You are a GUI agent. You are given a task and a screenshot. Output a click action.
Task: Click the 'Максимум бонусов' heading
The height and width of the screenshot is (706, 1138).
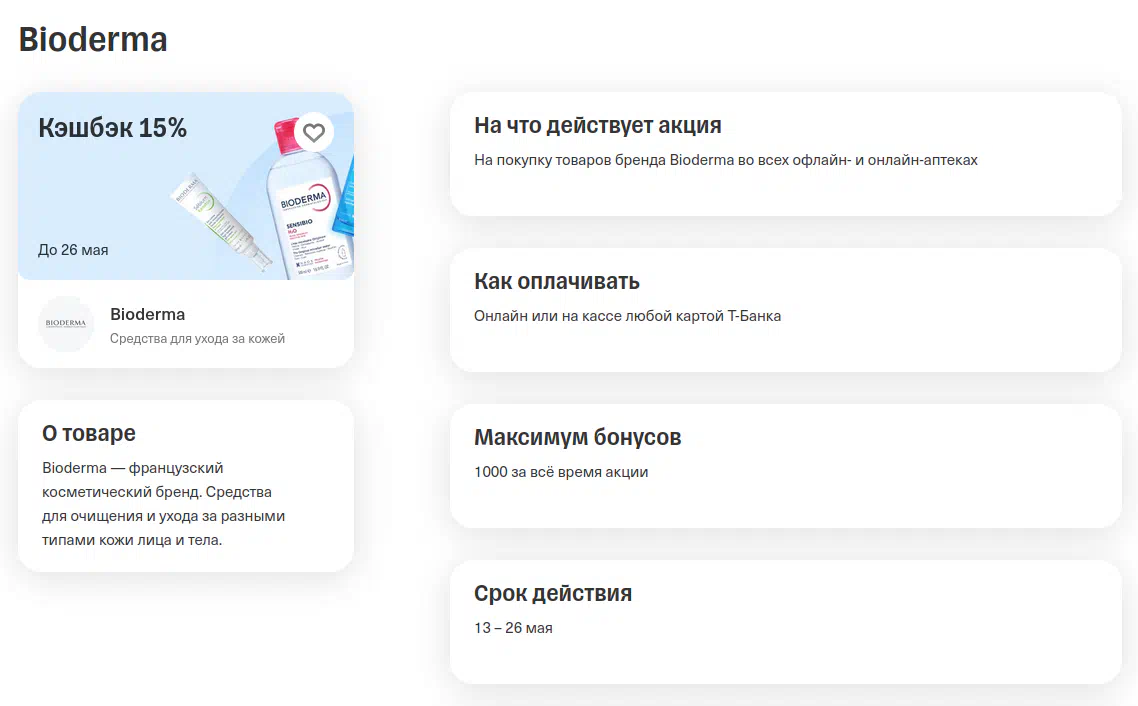point(578,437)
